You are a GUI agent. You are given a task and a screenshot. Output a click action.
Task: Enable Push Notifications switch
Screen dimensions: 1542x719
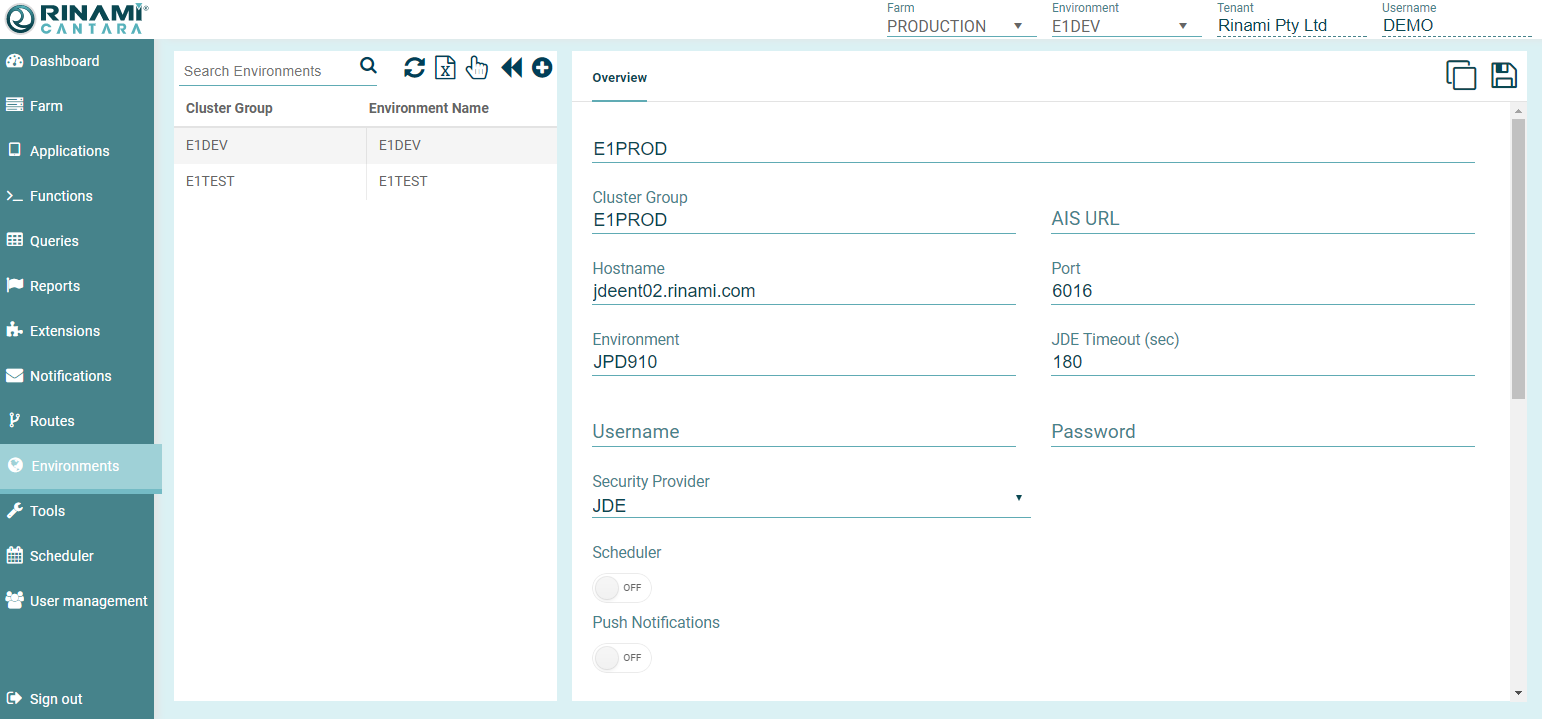(x=621, y=658)
